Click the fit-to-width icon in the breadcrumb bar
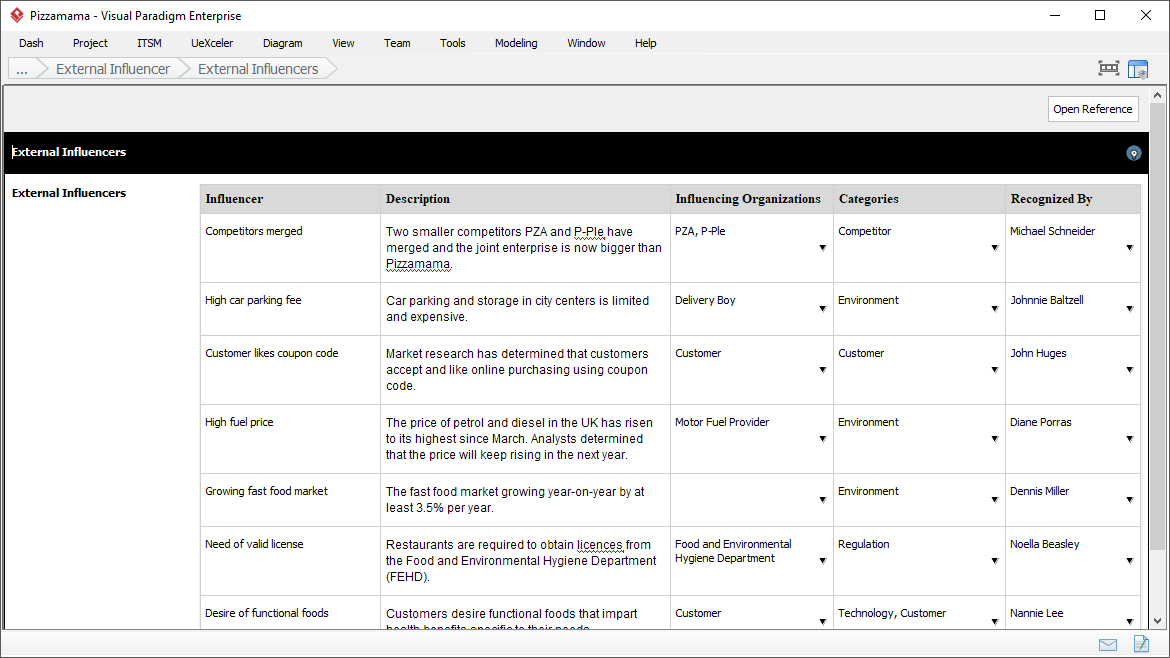 tap(1108, 69)
